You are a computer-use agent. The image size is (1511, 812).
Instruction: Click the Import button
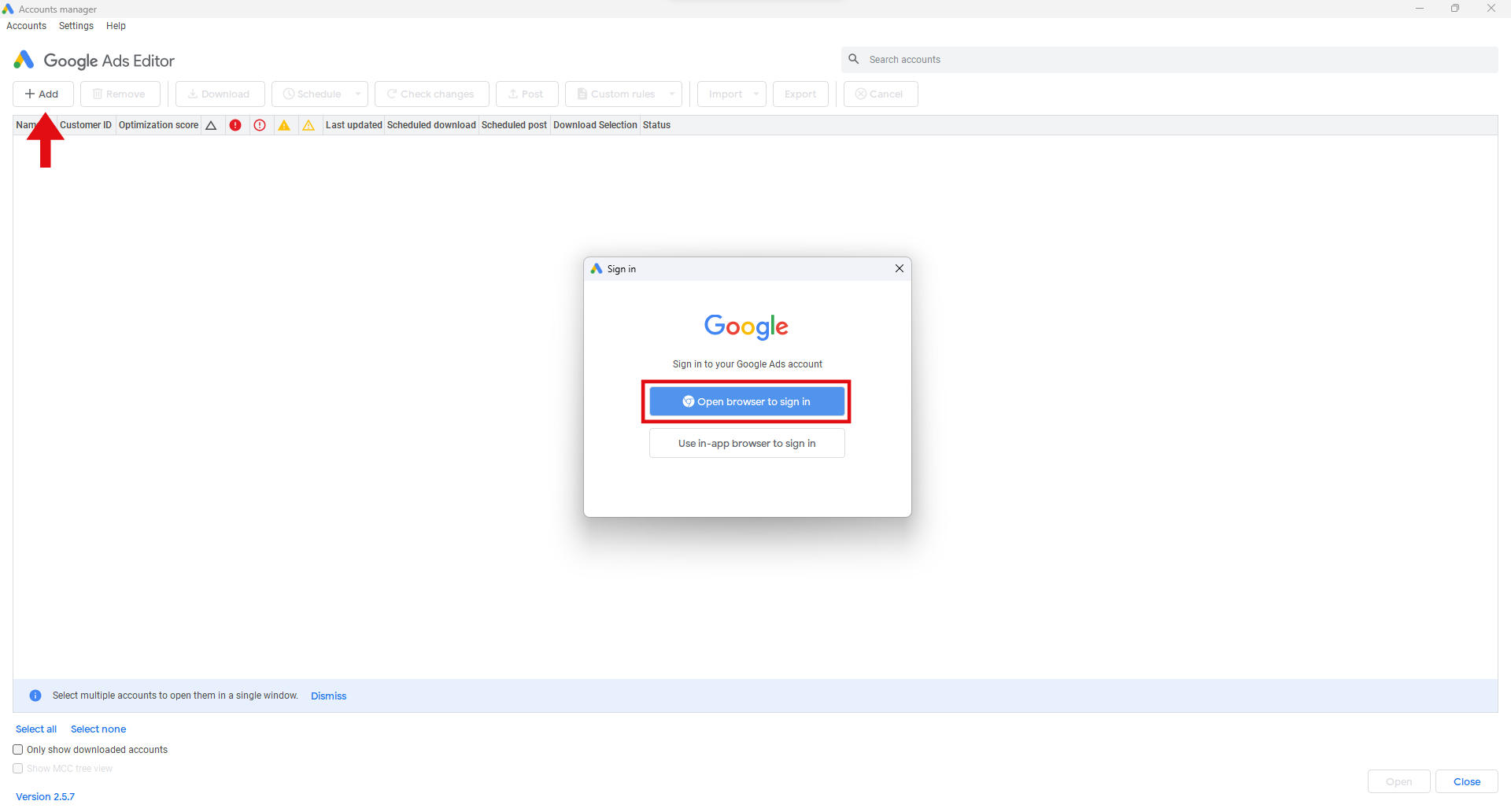[724, 94]
